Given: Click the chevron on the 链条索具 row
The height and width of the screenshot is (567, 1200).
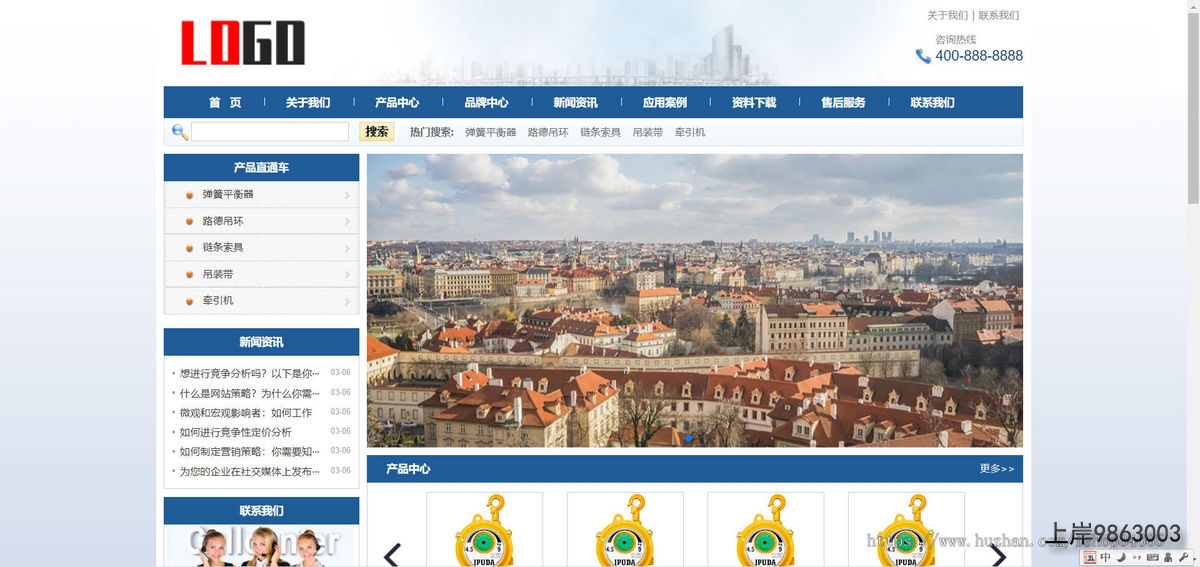Looking at the screenshot, I should [347, 248].
